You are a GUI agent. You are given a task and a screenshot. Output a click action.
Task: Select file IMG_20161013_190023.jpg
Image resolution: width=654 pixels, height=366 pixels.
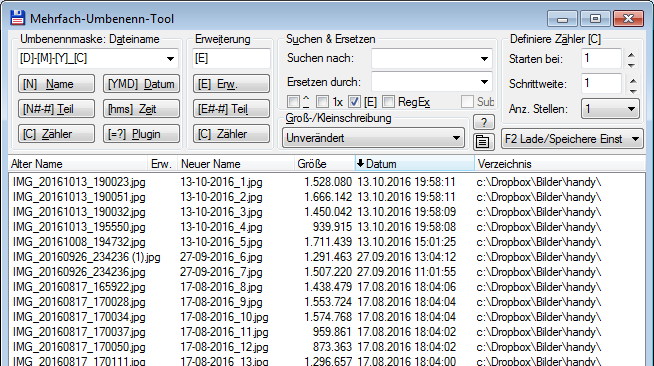(x=79, y=182)
